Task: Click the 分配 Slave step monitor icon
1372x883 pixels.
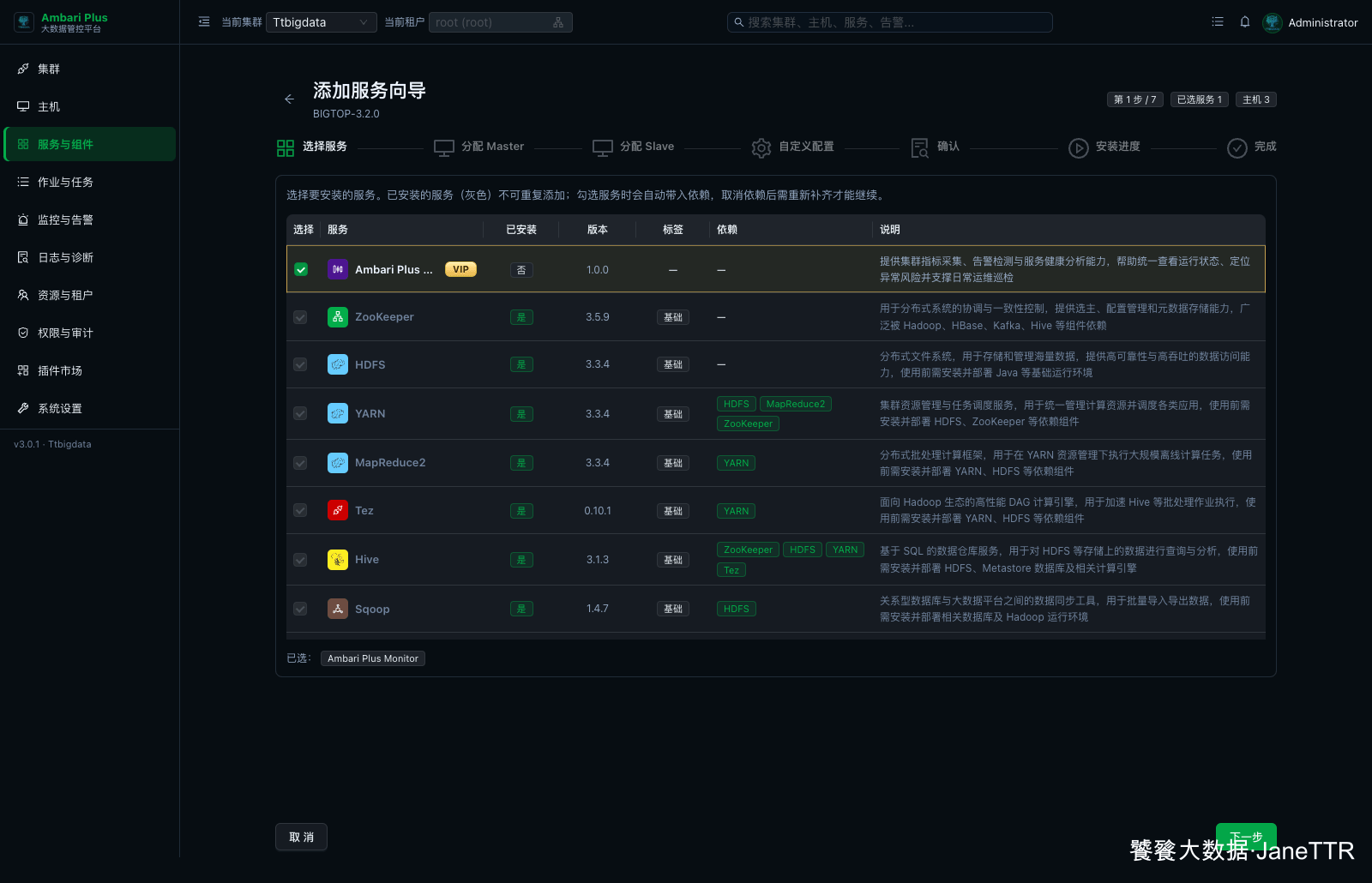Action: point(603,147)
